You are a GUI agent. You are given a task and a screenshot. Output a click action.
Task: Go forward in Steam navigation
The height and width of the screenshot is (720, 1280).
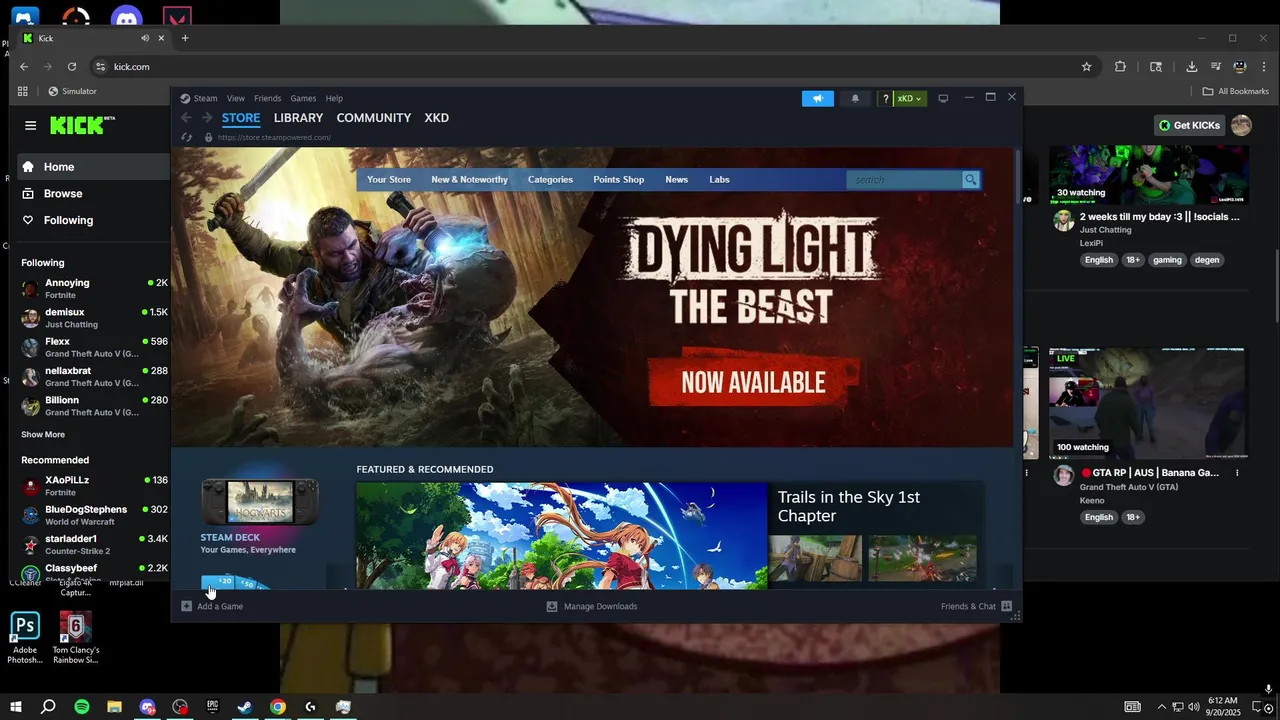coord(207,118)
